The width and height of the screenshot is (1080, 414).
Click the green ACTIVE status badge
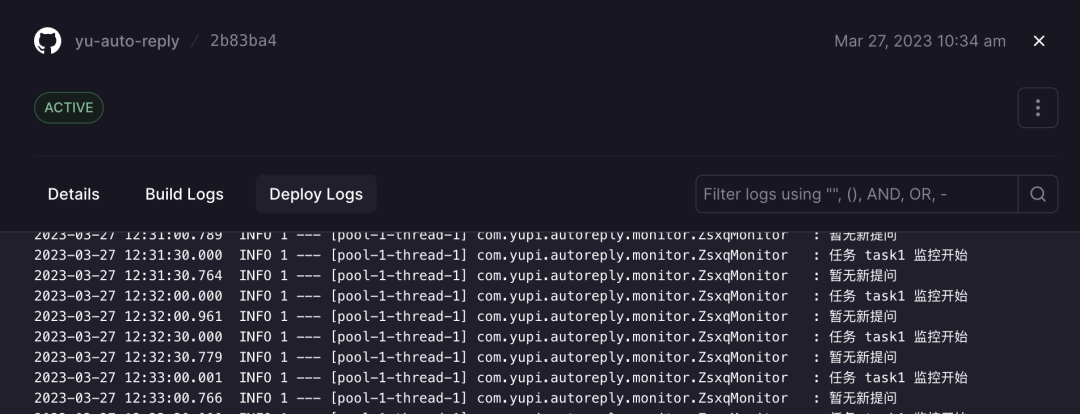[x=69, y=108]
